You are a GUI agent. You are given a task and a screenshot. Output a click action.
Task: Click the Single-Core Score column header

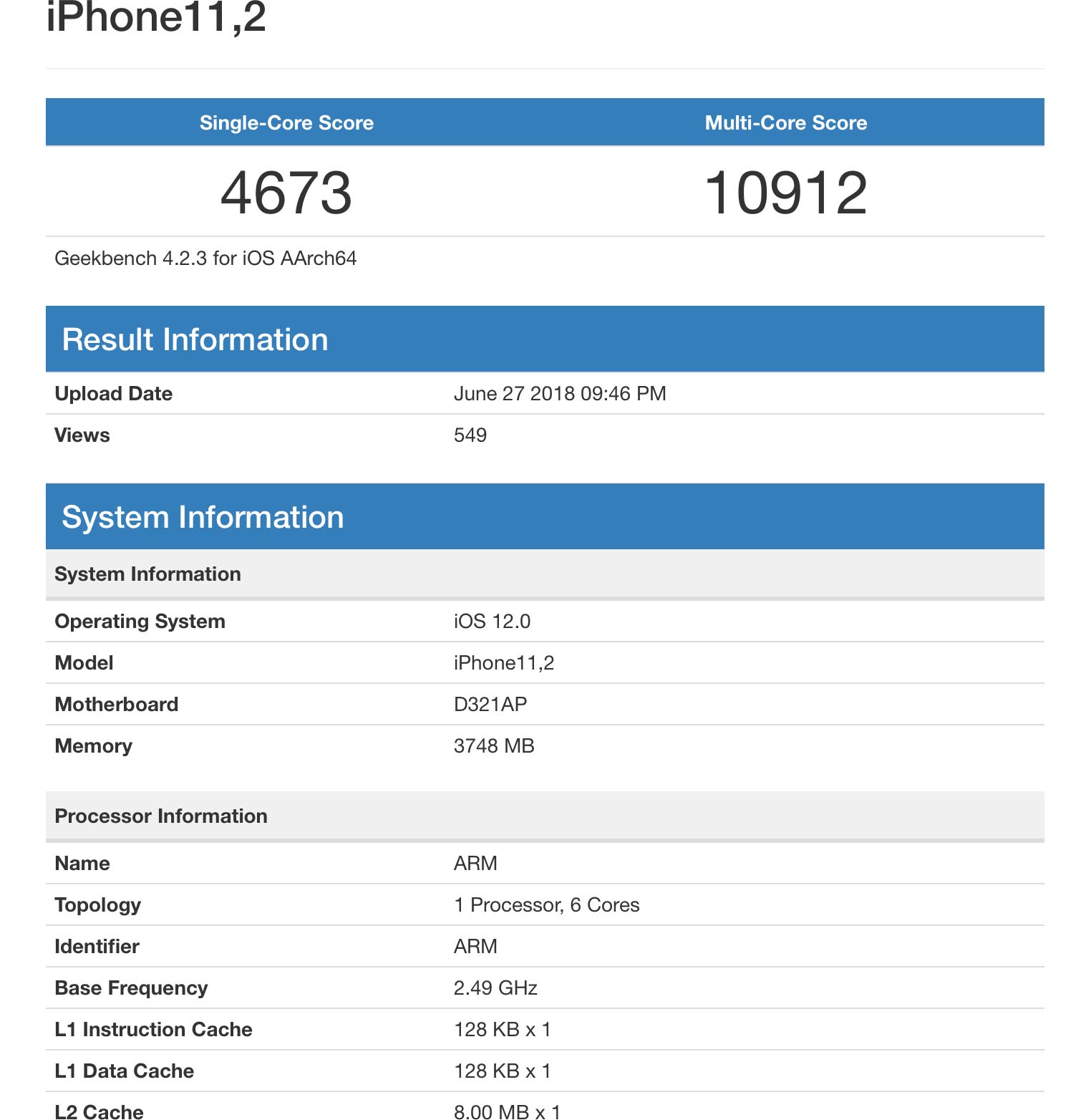point(286,122)
